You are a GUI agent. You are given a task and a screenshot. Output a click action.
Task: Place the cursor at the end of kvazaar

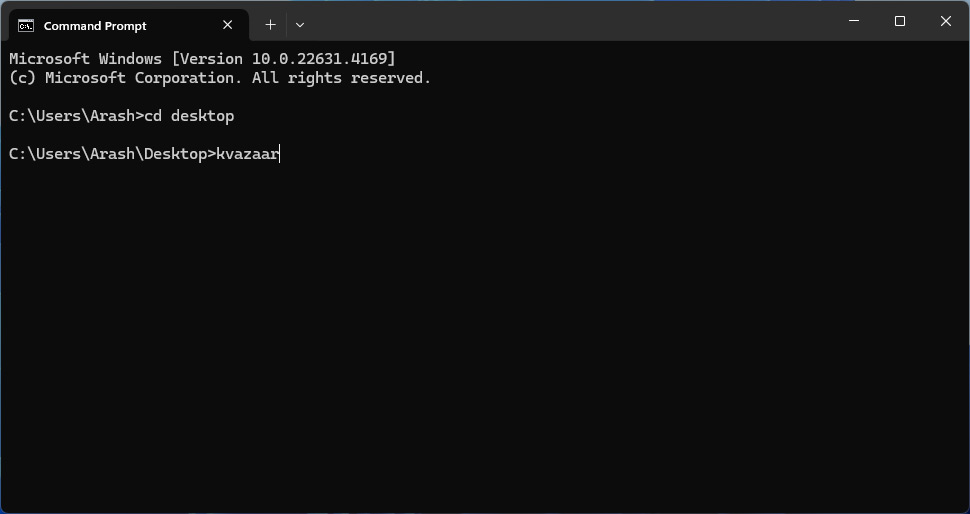pos(280,154)
